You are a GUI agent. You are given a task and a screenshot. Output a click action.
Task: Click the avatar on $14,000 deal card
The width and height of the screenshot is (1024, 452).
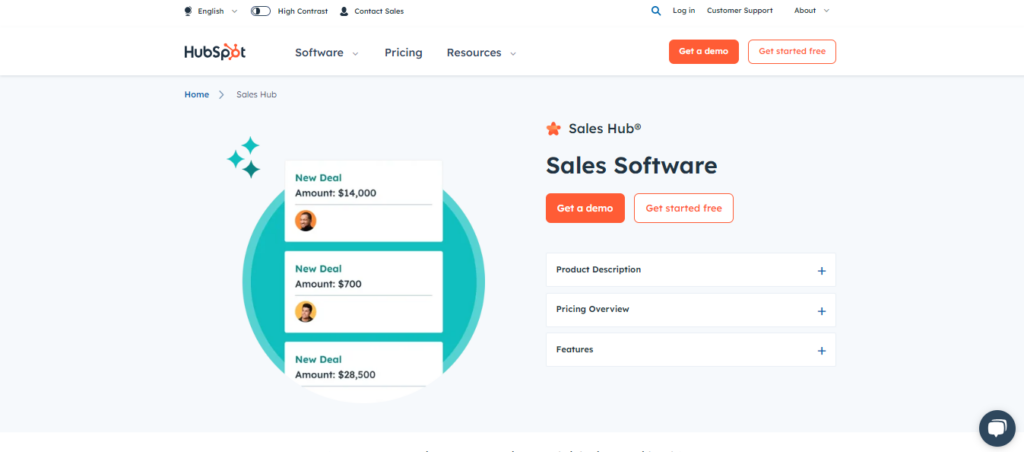point(306,220)
